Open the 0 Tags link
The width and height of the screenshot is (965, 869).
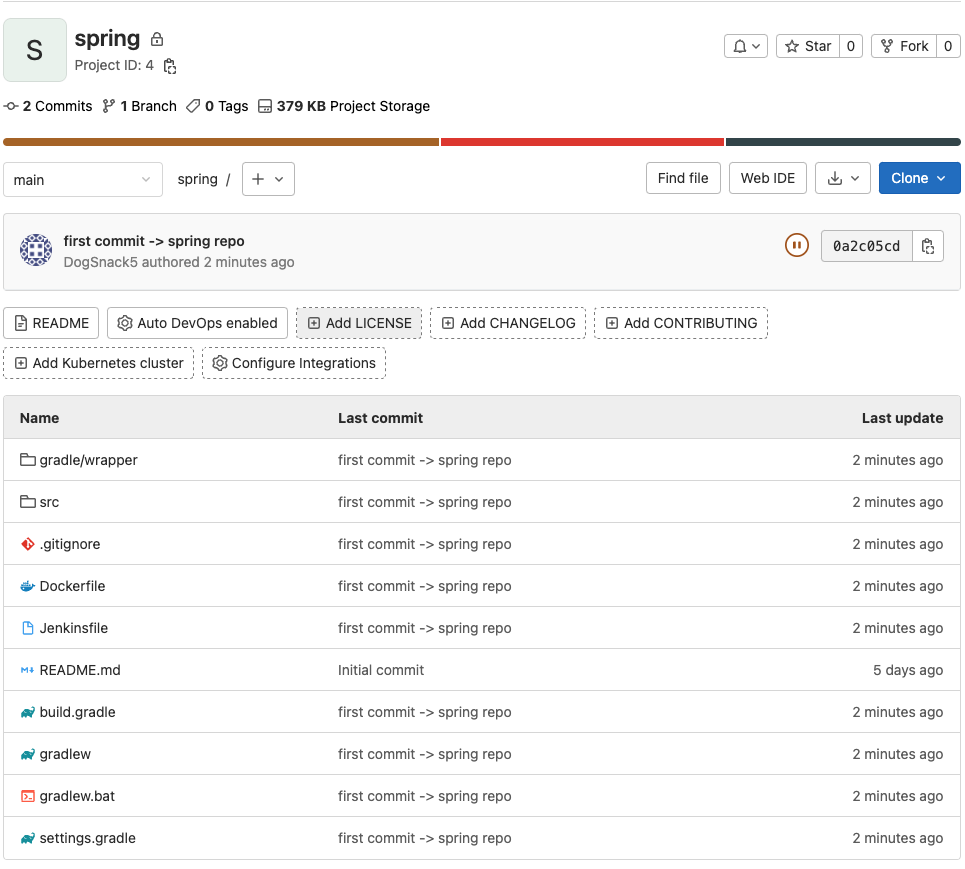(x=217, y=106)
